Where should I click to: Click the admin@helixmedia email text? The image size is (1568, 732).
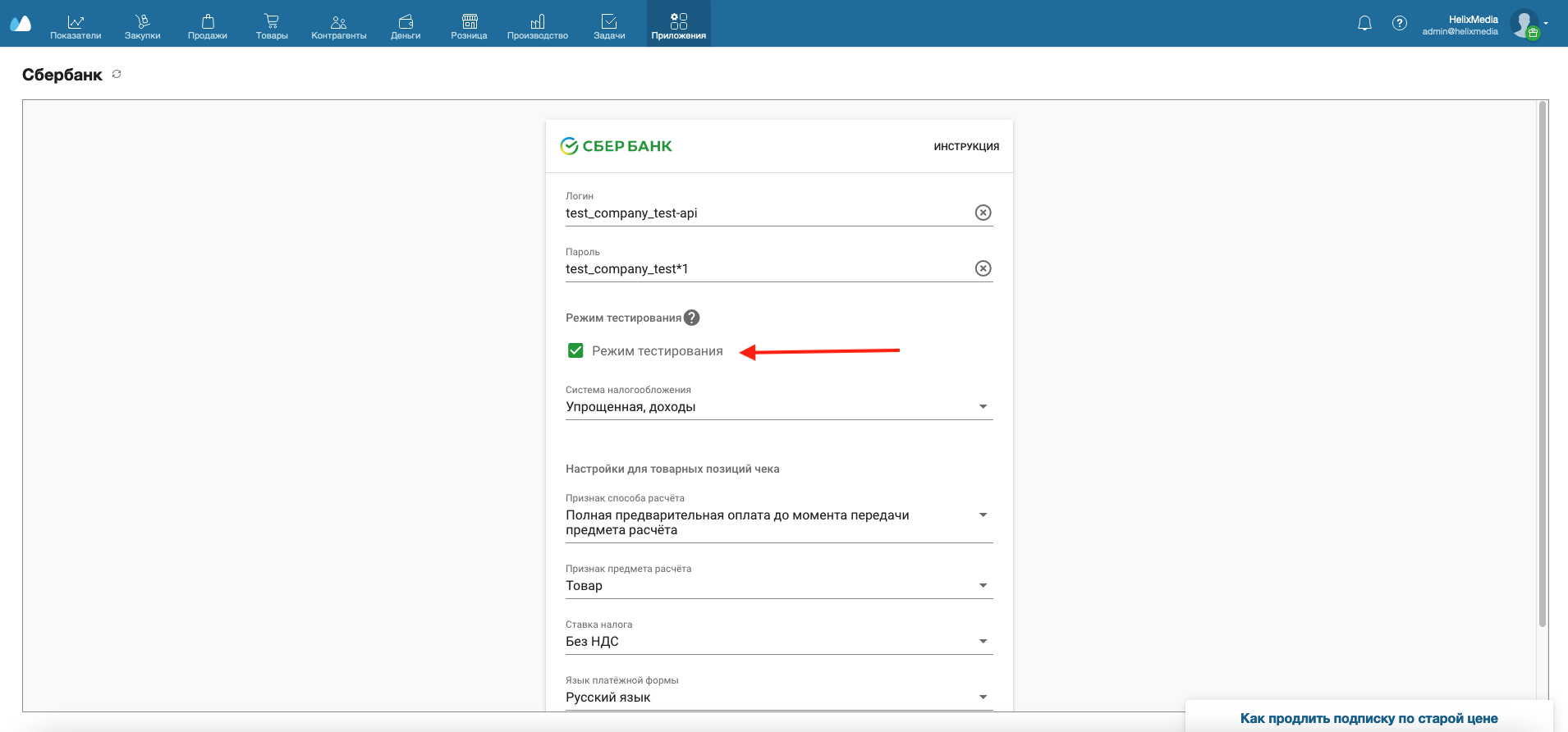tap(1460, 32)
